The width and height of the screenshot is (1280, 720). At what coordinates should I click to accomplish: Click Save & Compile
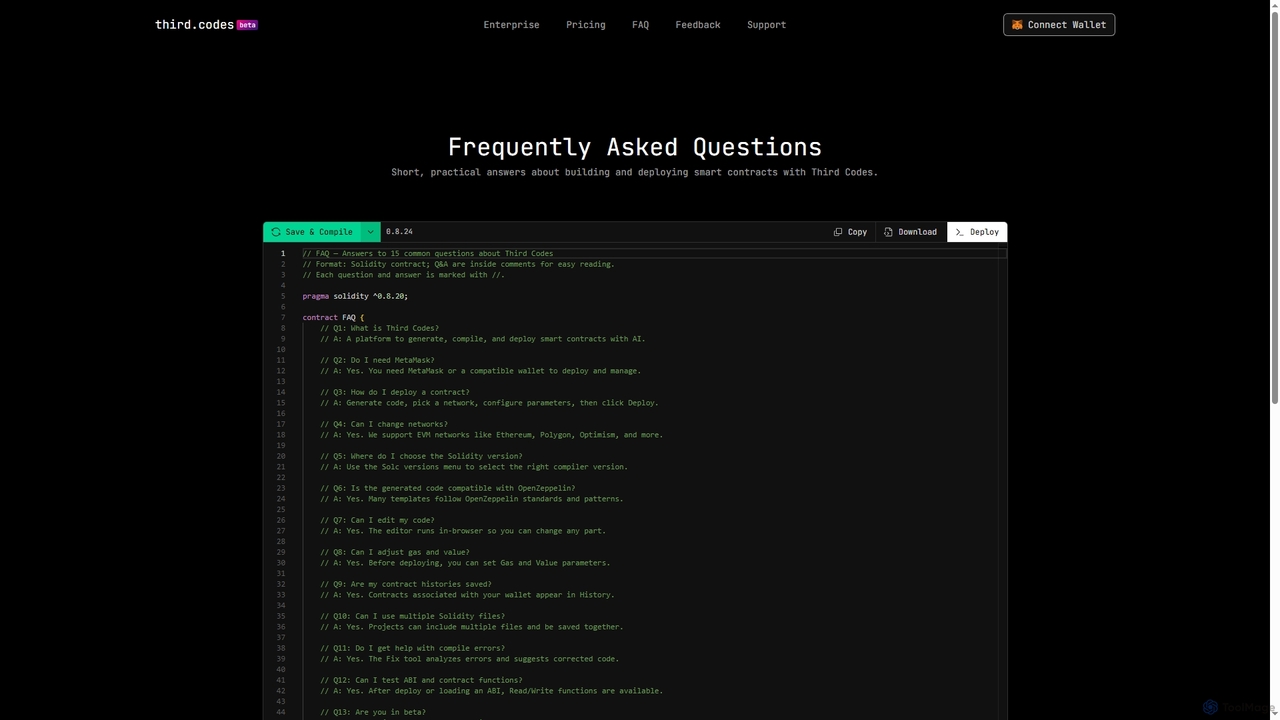(x=312, y=232)
